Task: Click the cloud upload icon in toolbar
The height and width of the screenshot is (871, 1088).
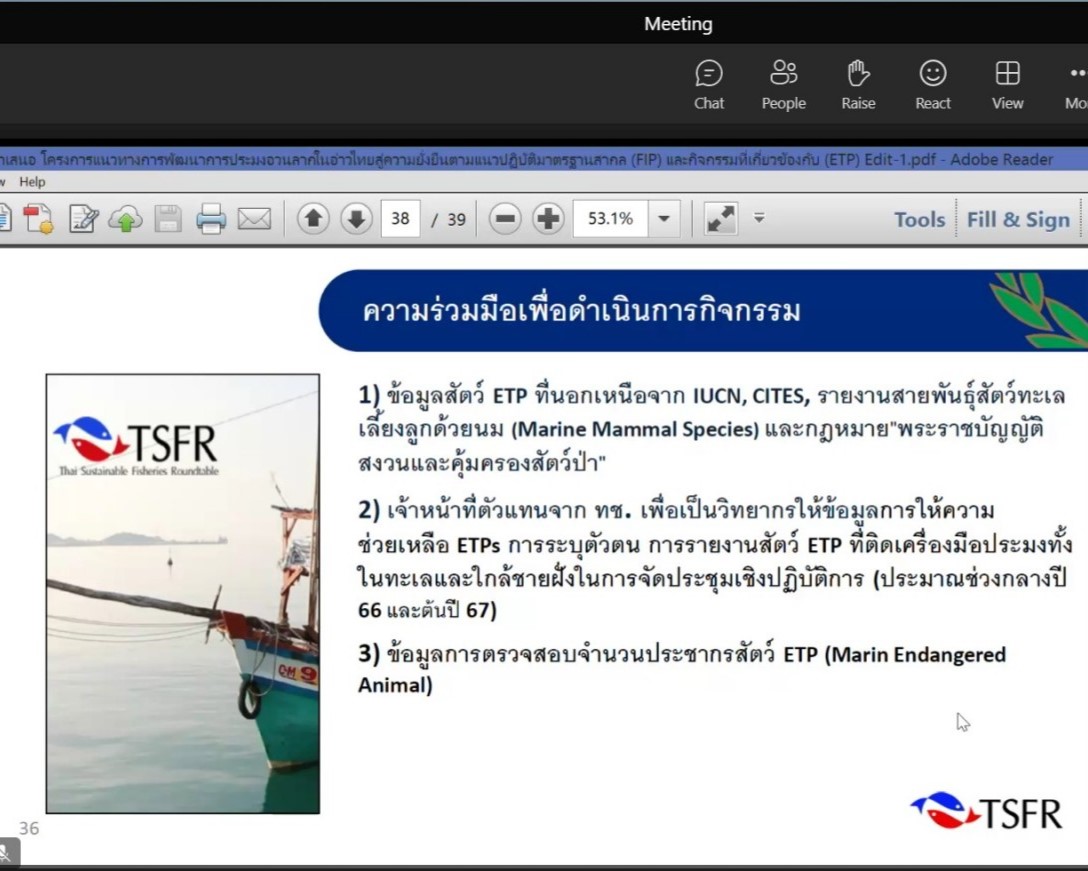Action: pyautogui.click(x=125, y=219)
